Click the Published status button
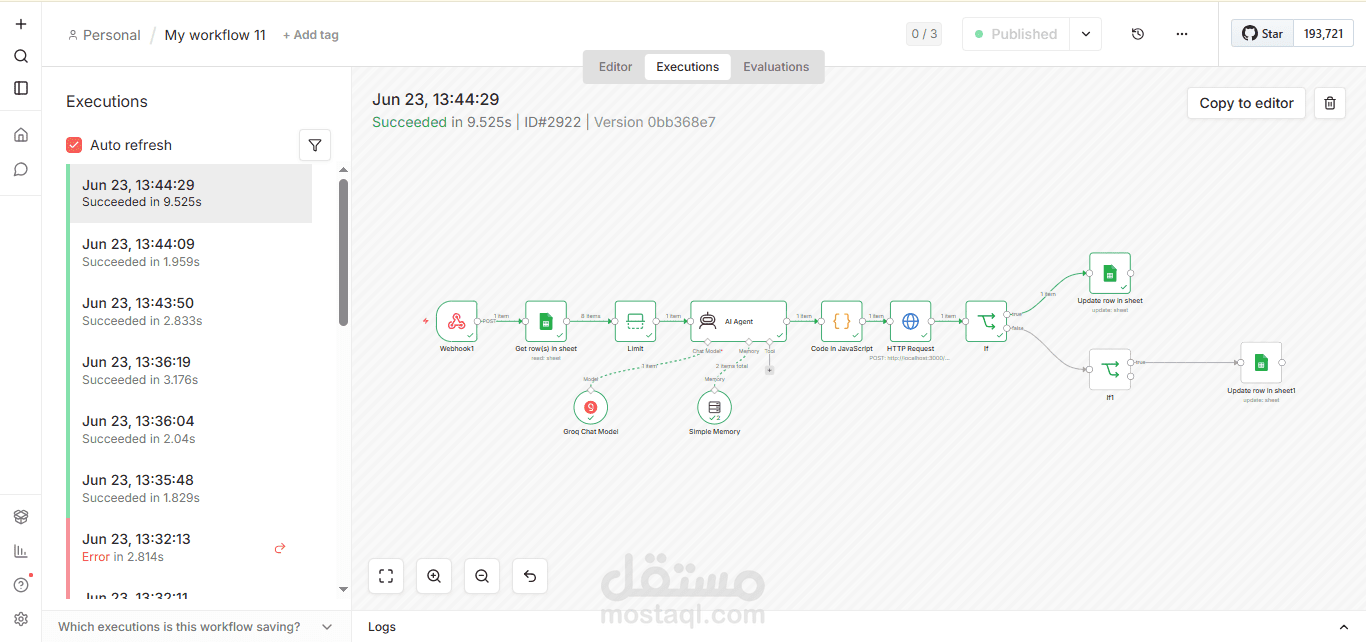1366x642 pixels. 1016,34
